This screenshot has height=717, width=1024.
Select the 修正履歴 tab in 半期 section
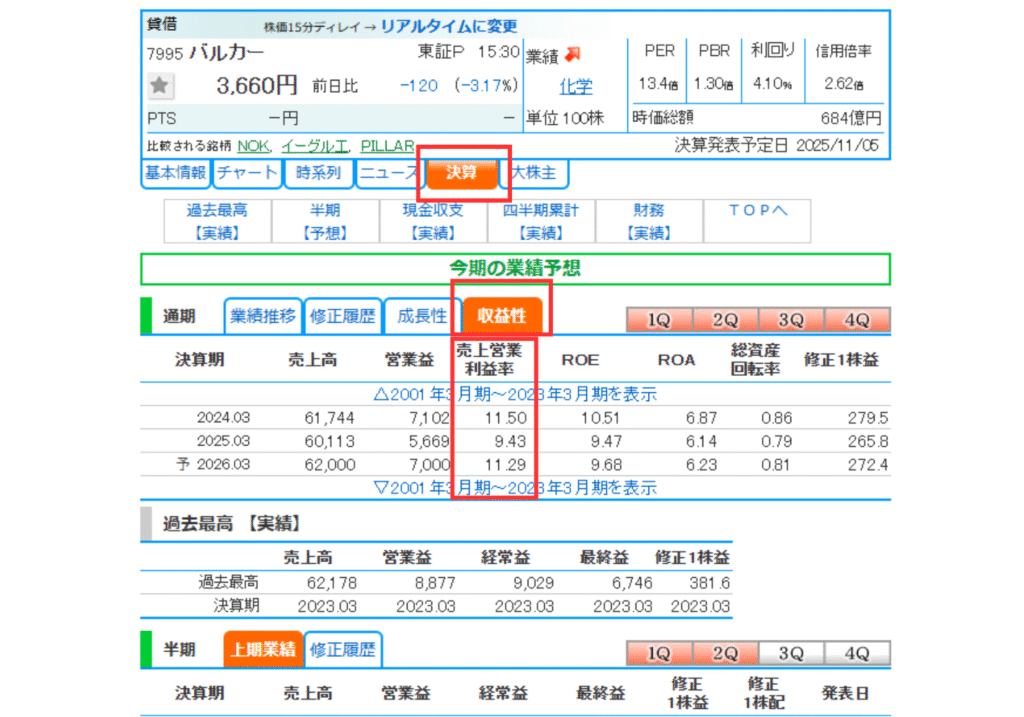click(x=343, y=650)
